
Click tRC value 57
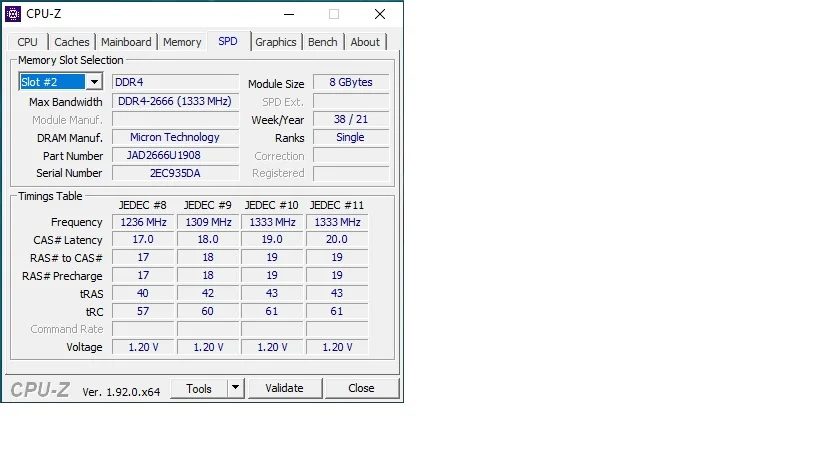143,311
